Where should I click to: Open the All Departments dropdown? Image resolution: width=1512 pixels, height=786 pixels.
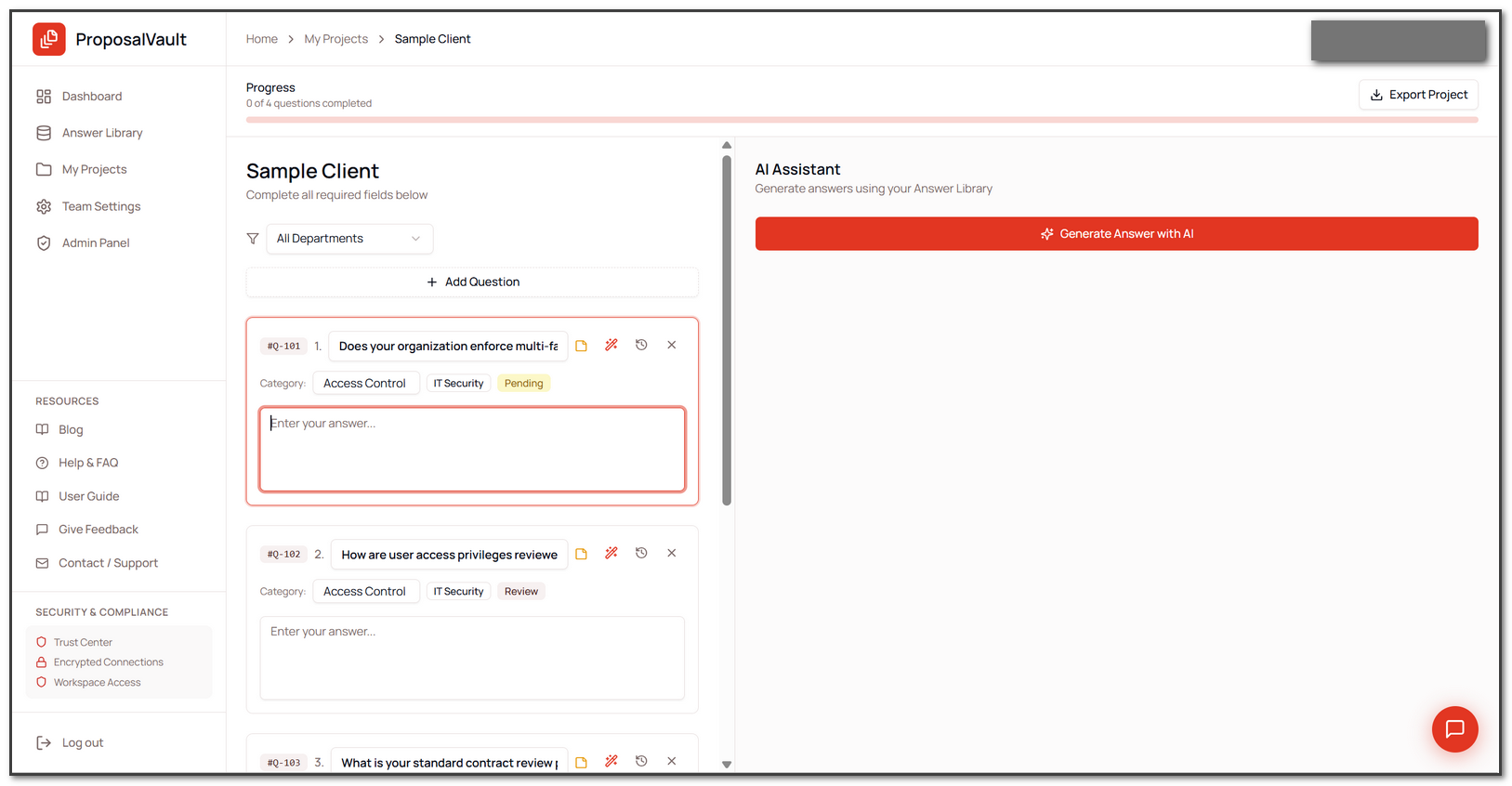[349, 239]
